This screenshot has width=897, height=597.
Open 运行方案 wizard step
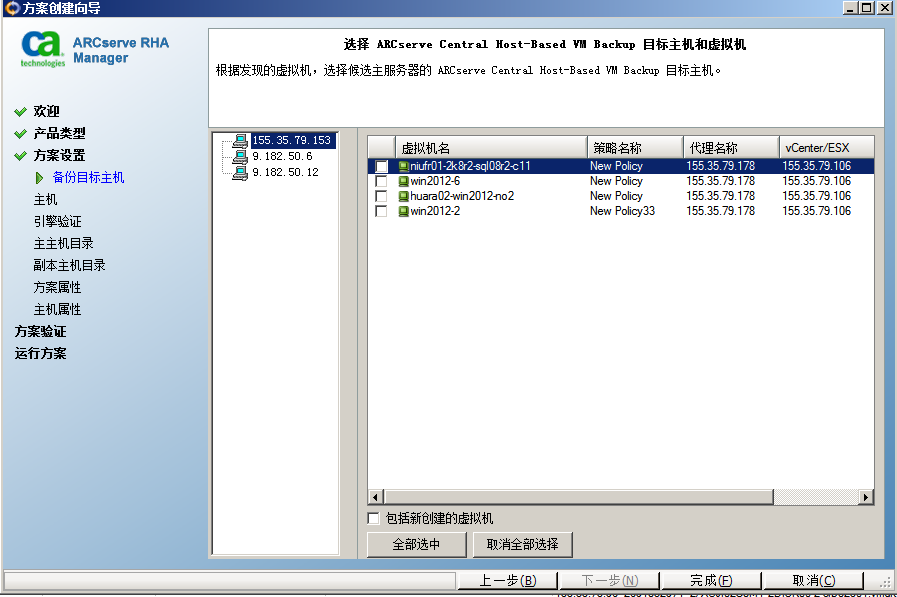pos(41,353)
